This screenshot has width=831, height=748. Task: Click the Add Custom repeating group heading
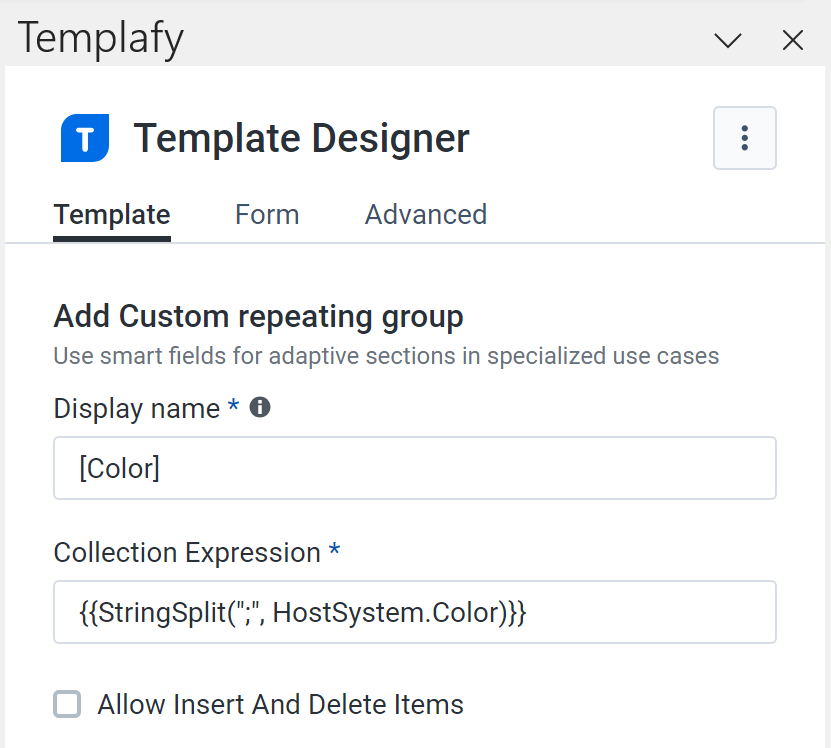258,317
